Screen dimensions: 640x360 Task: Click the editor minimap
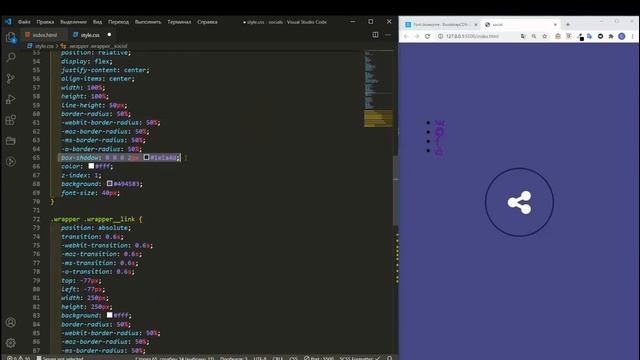tap(378, 88)
